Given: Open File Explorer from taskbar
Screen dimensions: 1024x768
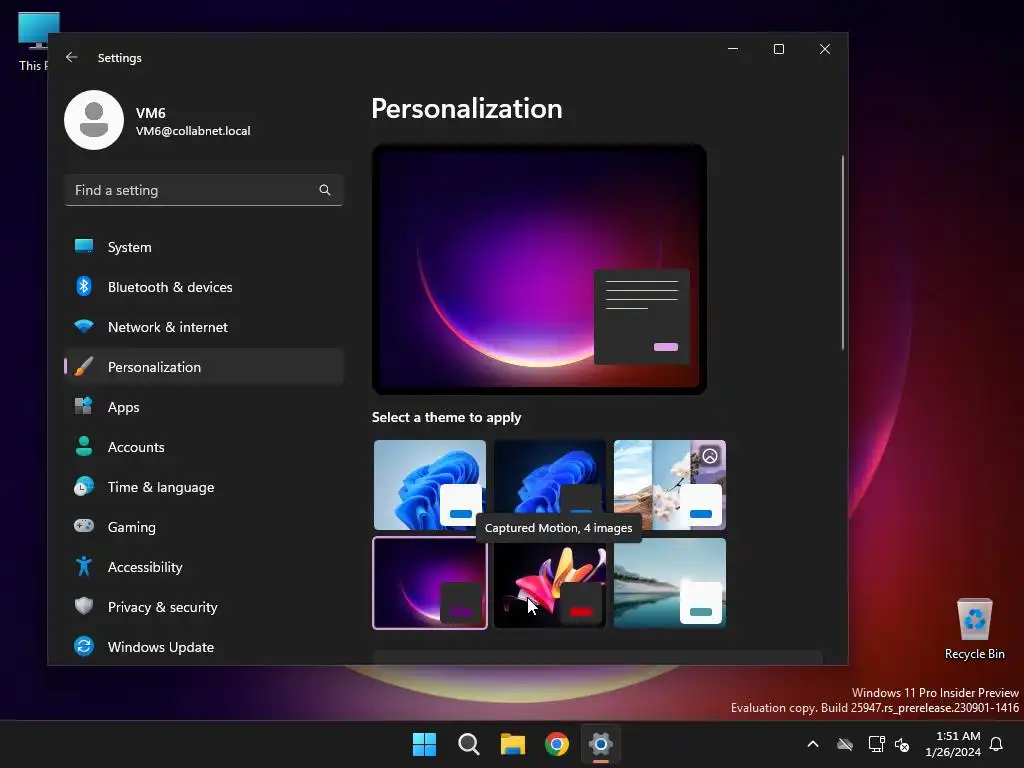Looking at the screenshot, I should [x=513, y=744].
